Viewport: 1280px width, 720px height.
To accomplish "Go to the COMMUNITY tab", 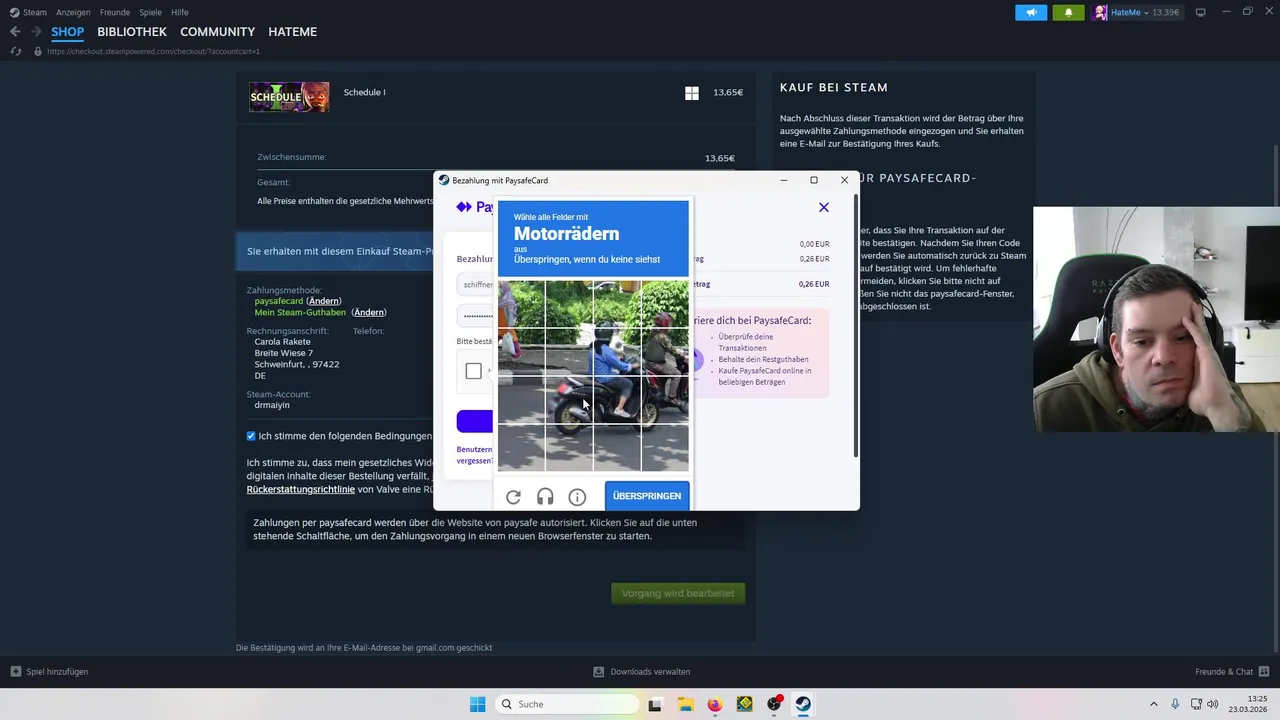I will click(217, 32).
